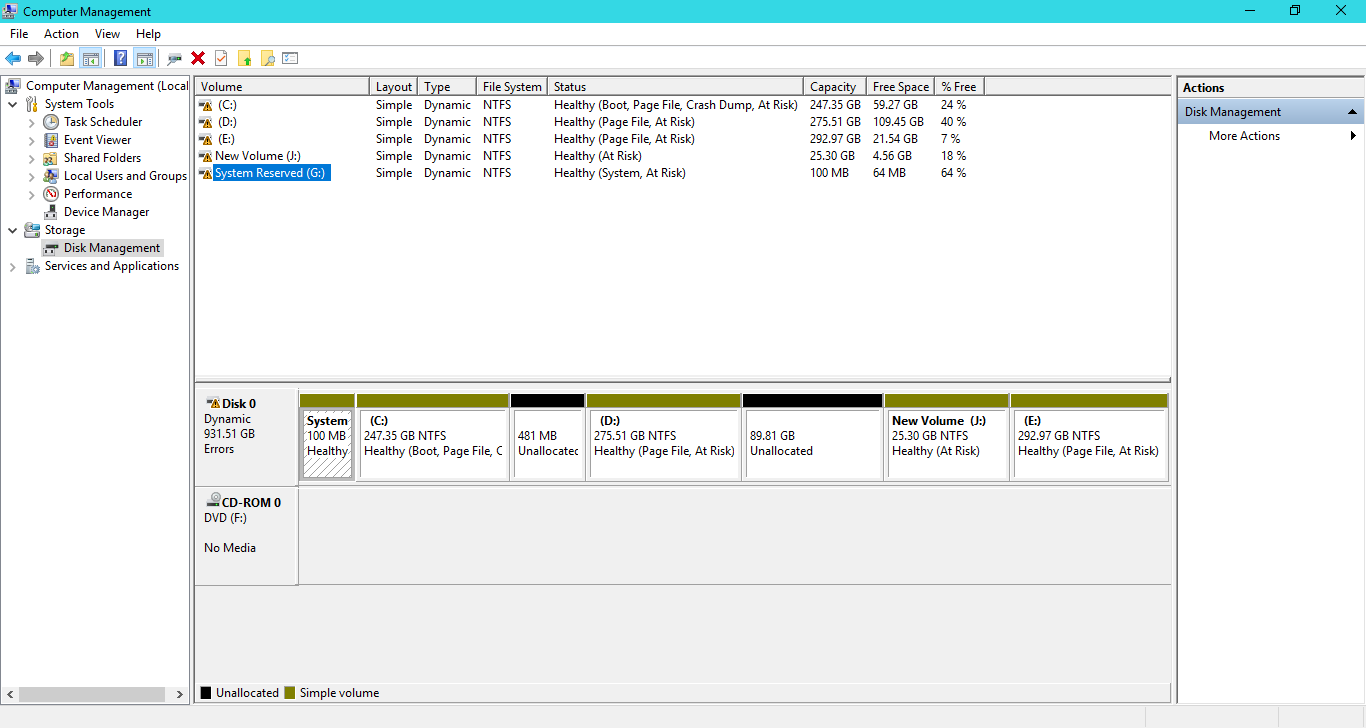Open Help using the question mark toolbar icon
This screenshot has height=728, width=1366.
click(120, 57)
